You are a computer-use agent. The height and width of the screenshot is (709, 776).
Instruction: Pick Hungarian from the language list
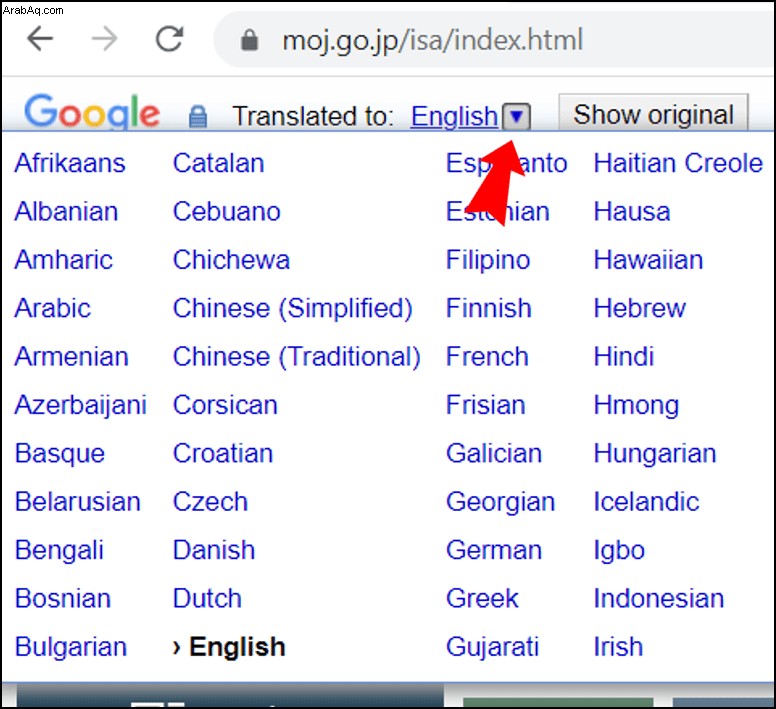click(x=655, y=454)
